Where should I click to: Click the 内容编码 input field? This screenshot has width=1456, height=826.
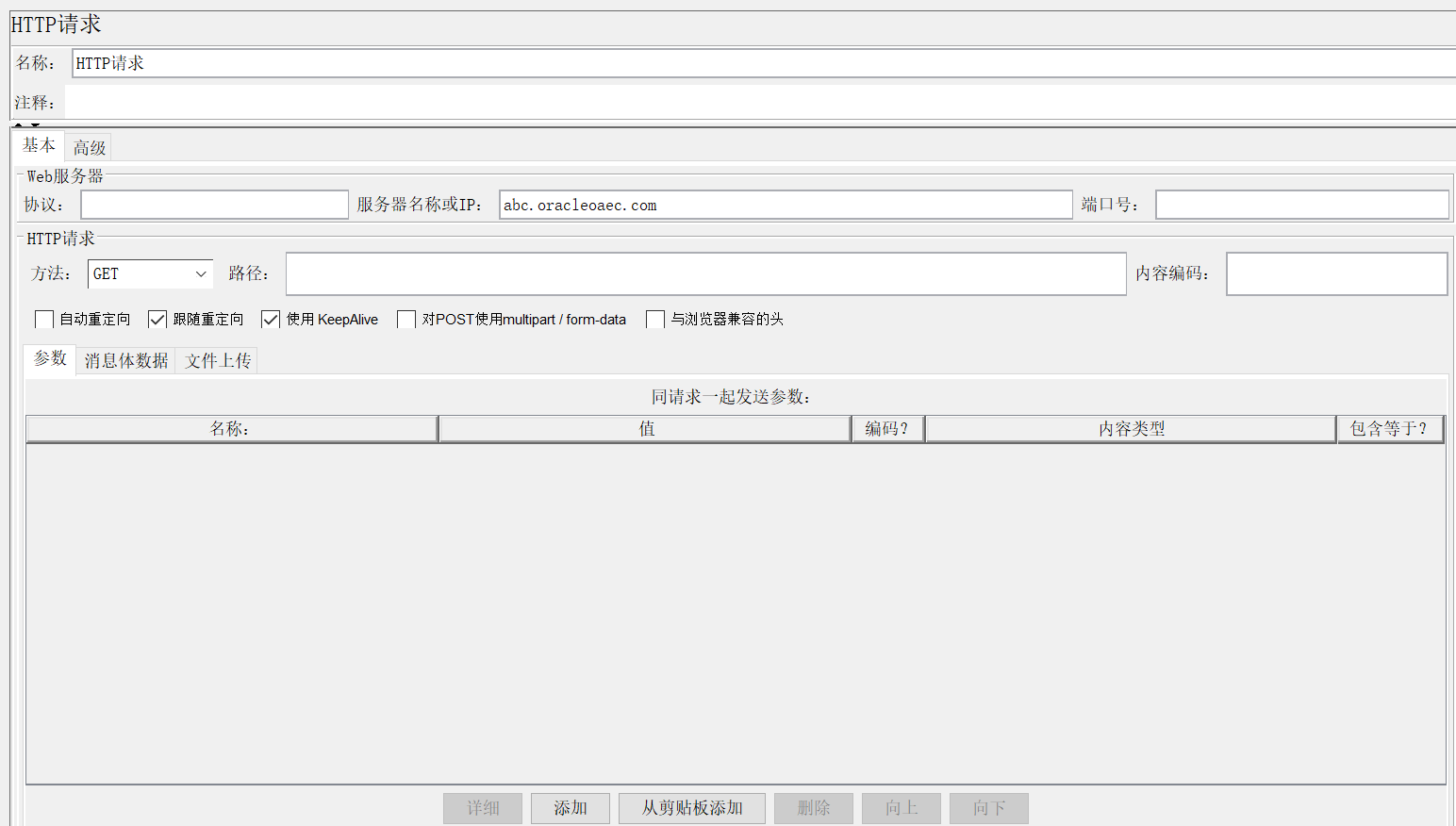tap(1337, 273)
